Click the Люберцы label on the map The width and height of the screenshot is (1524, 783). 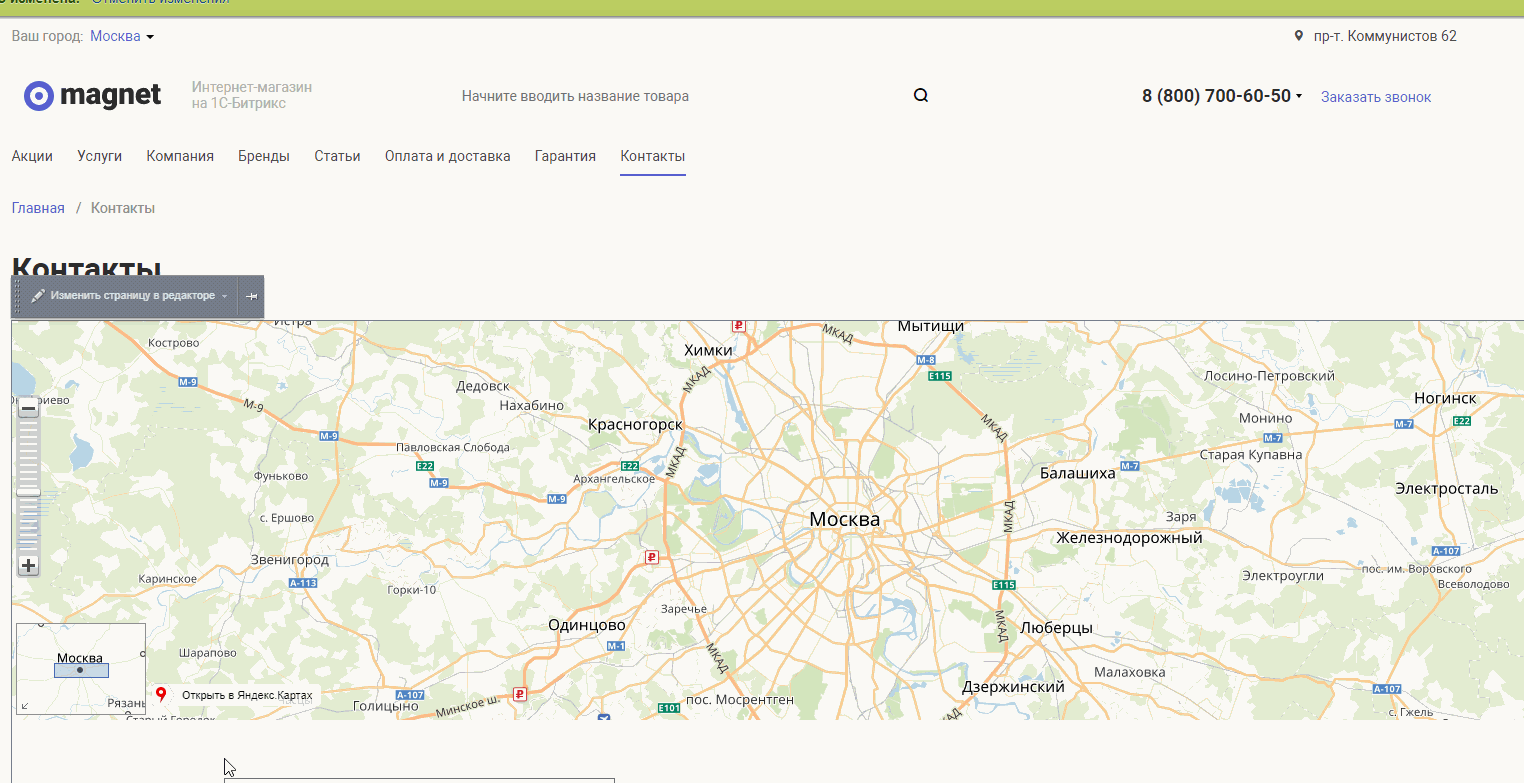(x=1057, y=628)
